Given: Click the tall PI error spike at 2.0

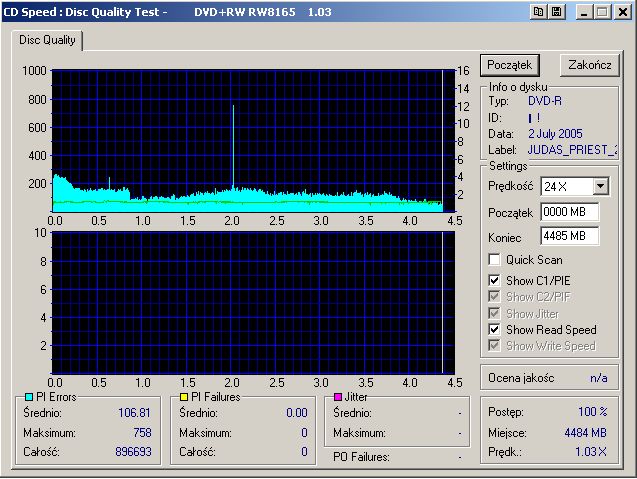Looking at the screenshot, I should pyautogui.click(x=233, y=146).
